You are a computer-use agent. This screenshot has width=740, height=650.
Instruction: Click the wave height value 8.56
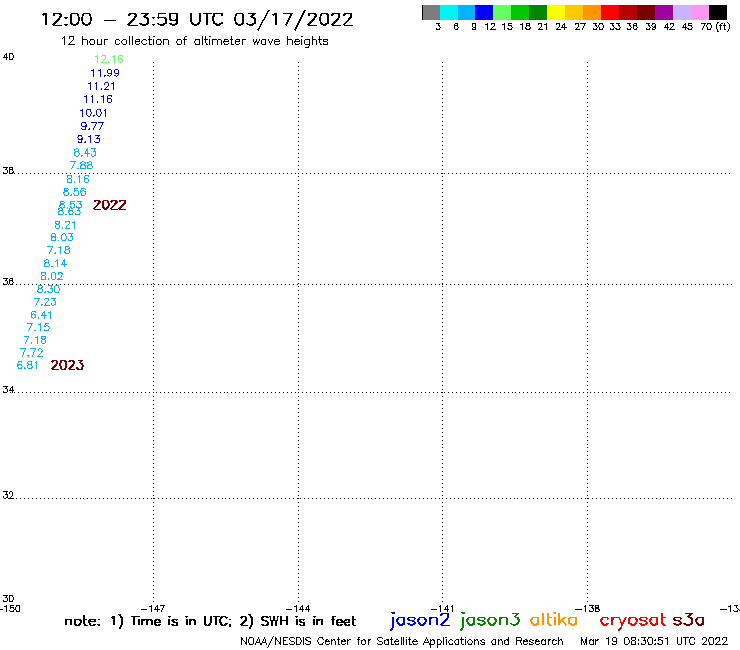click(75, 192)
